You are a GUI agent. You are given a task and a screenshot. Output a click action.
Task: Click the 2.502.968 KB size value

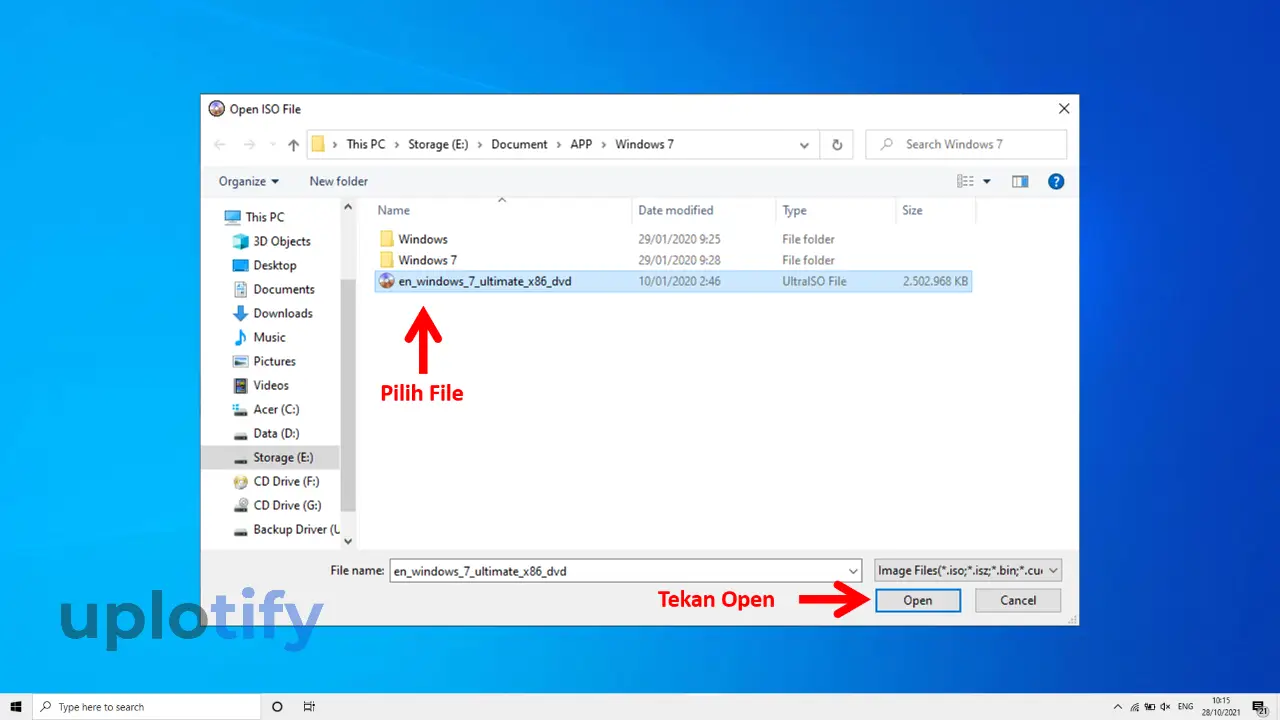pos(935,281)
